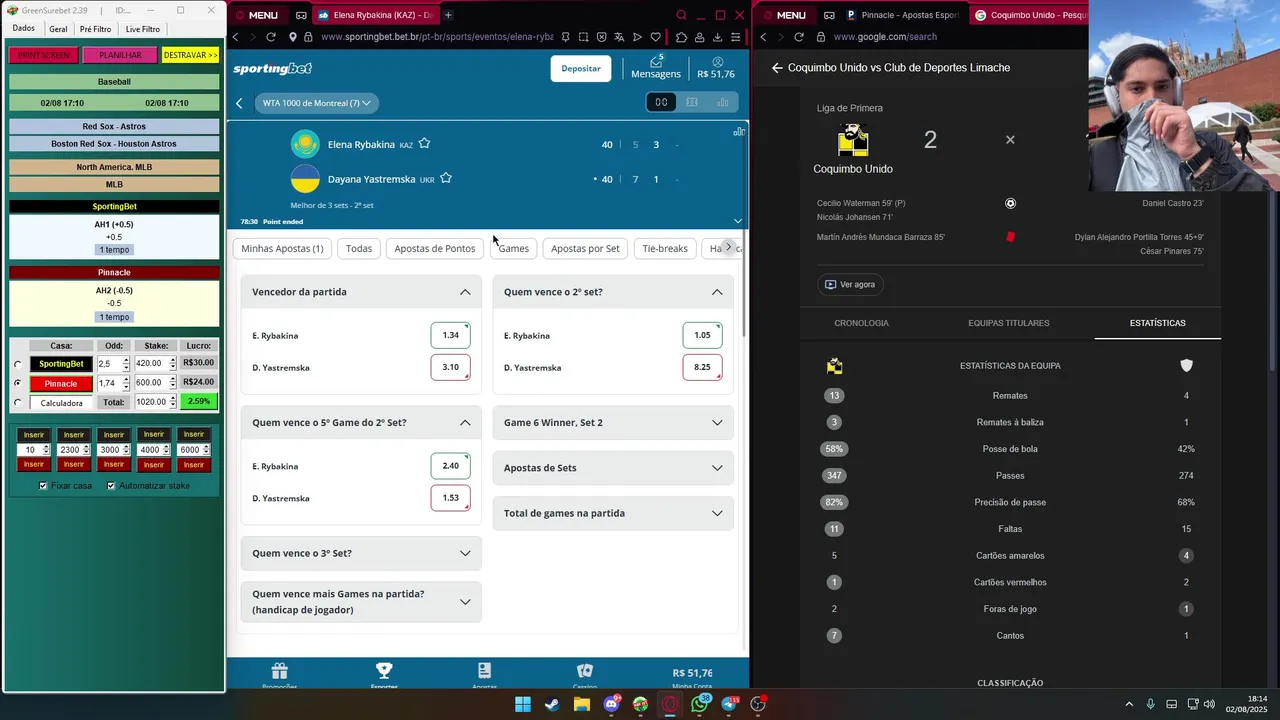Open Cassino cards icon in bottom bar
The width and height of the screenshot is (1280, 720).
(585, 670)
